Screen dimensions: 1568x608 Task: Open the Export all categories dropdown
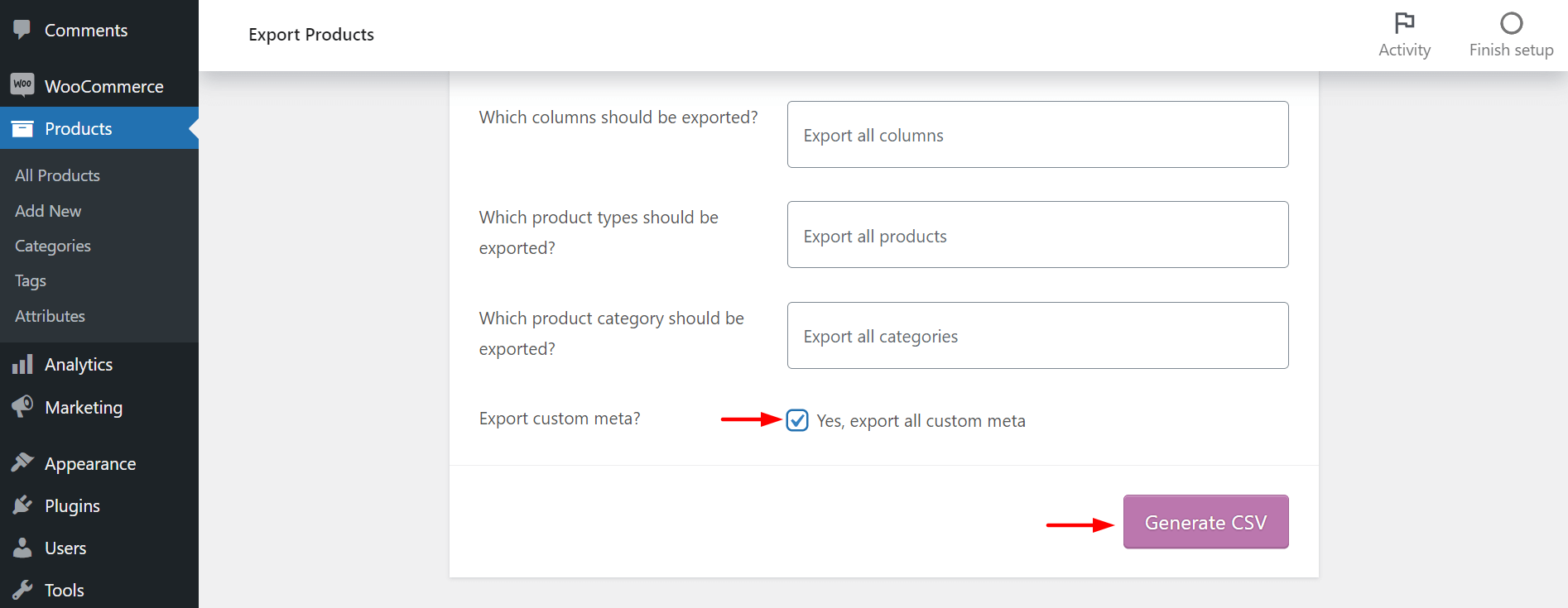[x=1037, y=336]
